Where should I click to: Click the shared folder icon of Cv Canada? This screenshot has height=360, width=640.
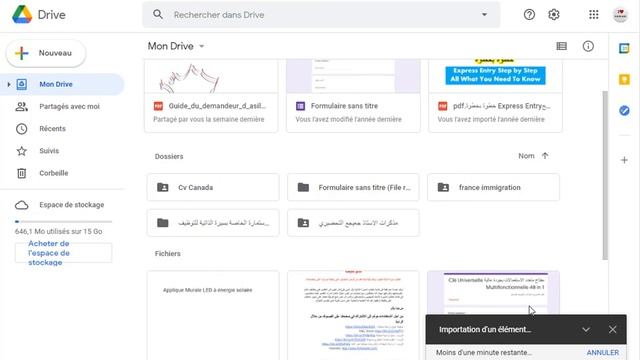[162, 187]
